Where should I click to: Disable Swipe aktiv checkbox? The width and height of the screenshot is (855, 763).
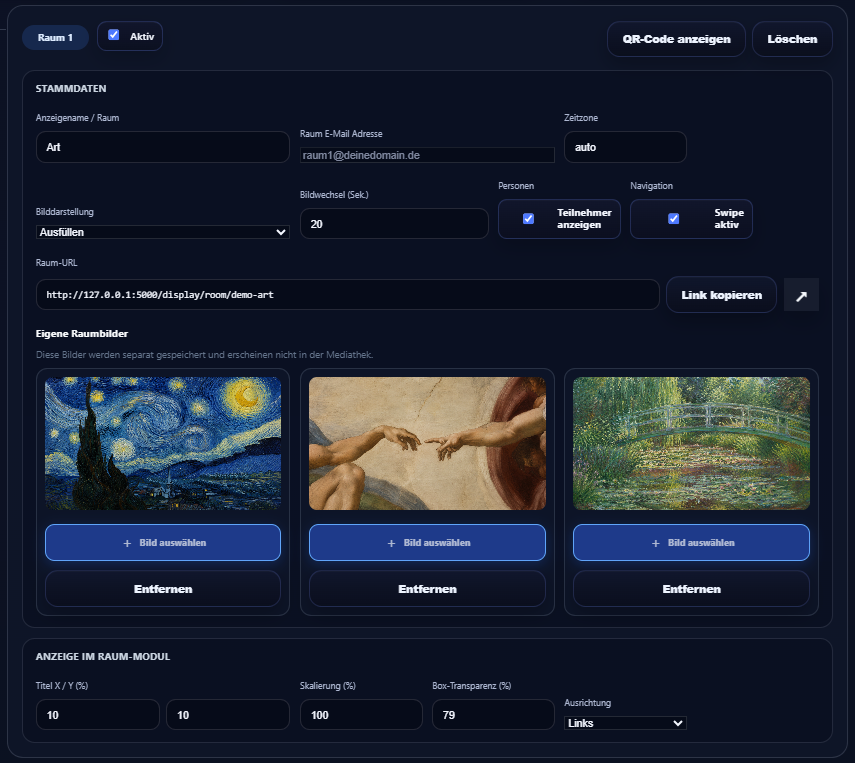click(x=673, y=219)
